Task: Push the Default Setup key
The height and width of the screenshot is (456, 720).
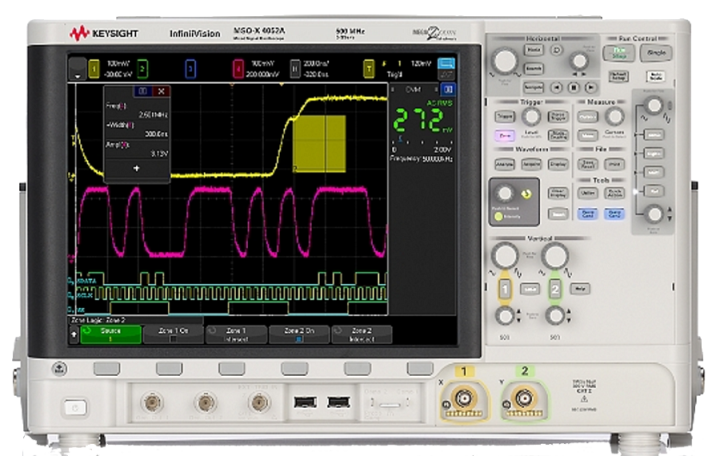Action: [x=619, y=76]
